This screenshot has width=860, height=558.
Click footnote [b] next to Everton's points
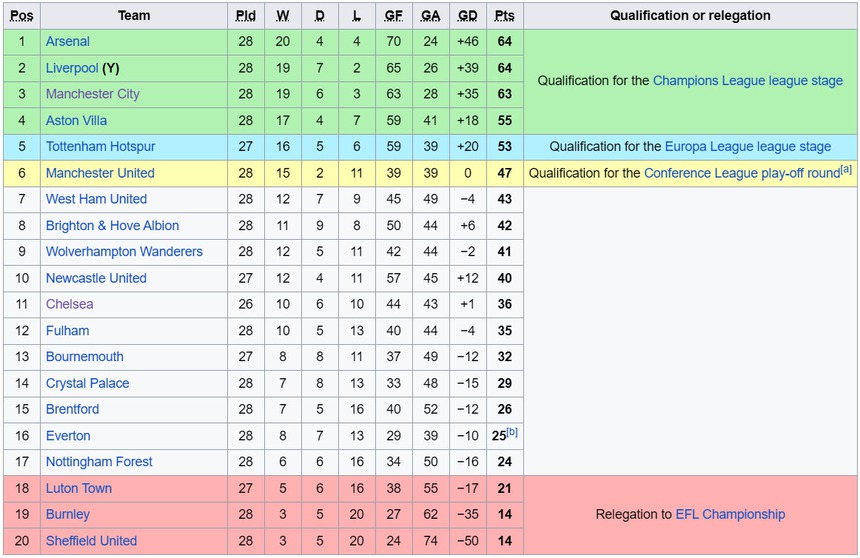click(x=512, y=432)
